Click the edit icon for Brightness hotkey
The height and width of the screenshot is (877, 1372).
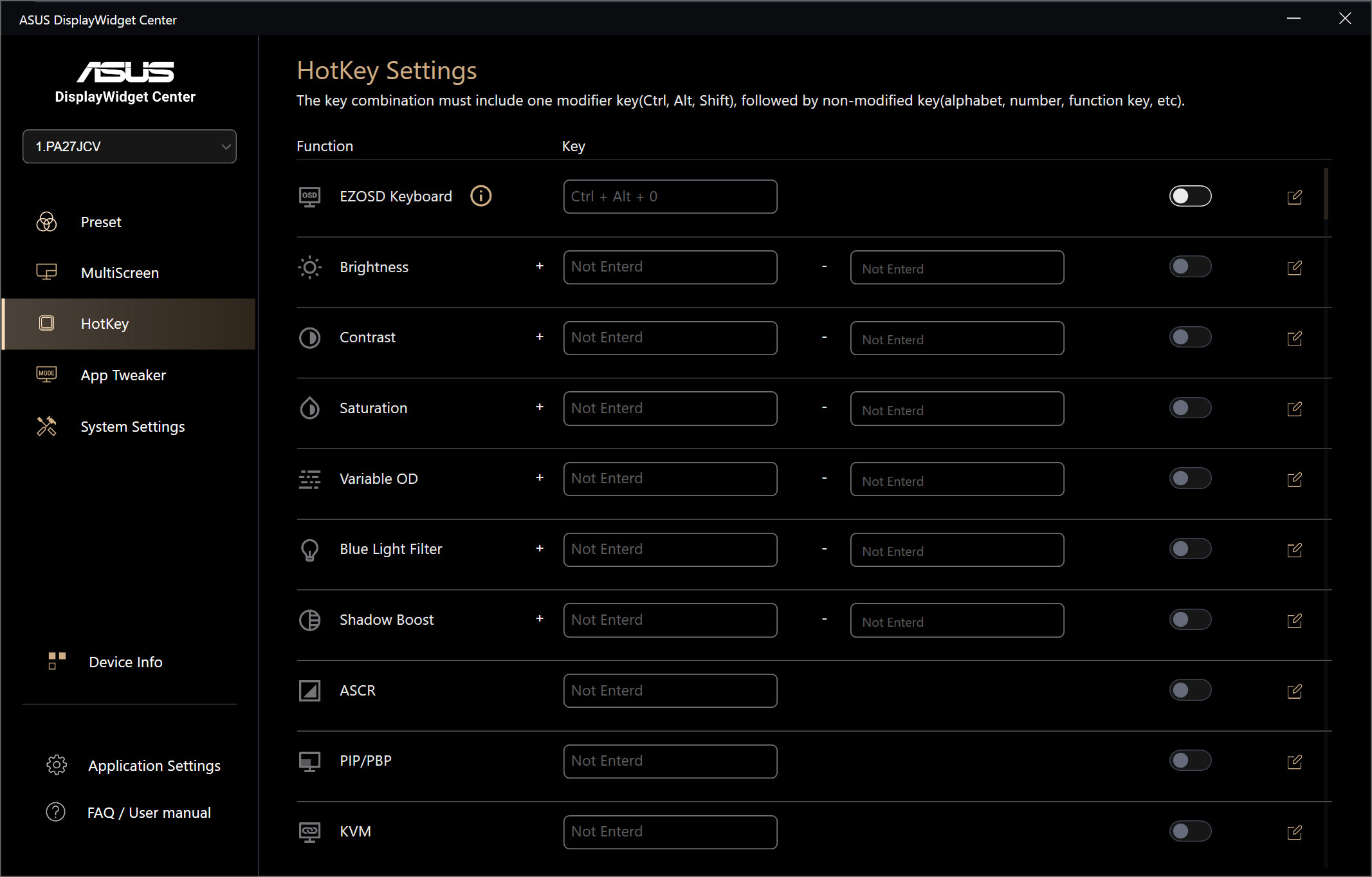coord(1294,268)
